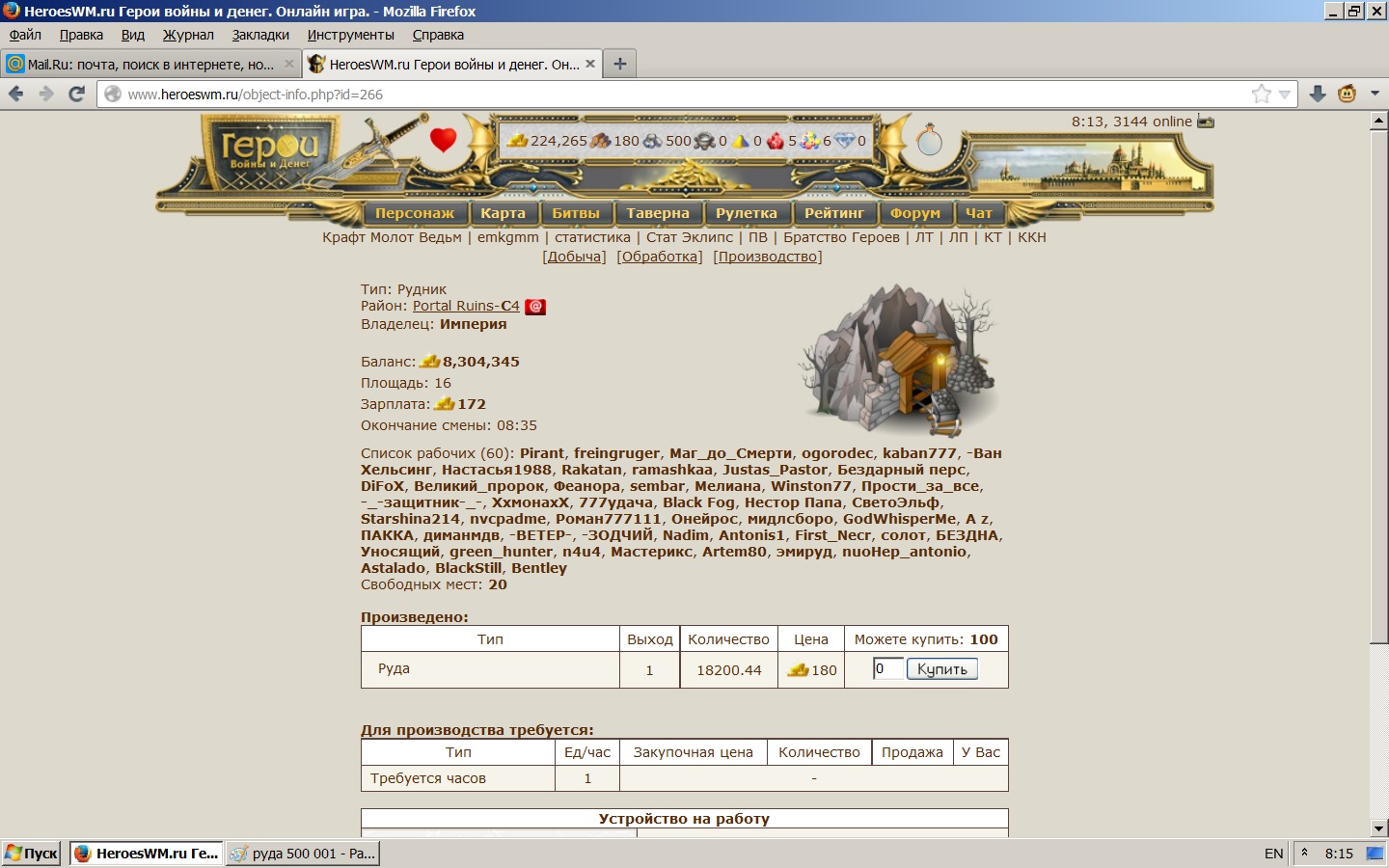Viewport: 1389px width, 868px height.
Task: Click the gold icon next to Баланс
Action: [430, 362]
